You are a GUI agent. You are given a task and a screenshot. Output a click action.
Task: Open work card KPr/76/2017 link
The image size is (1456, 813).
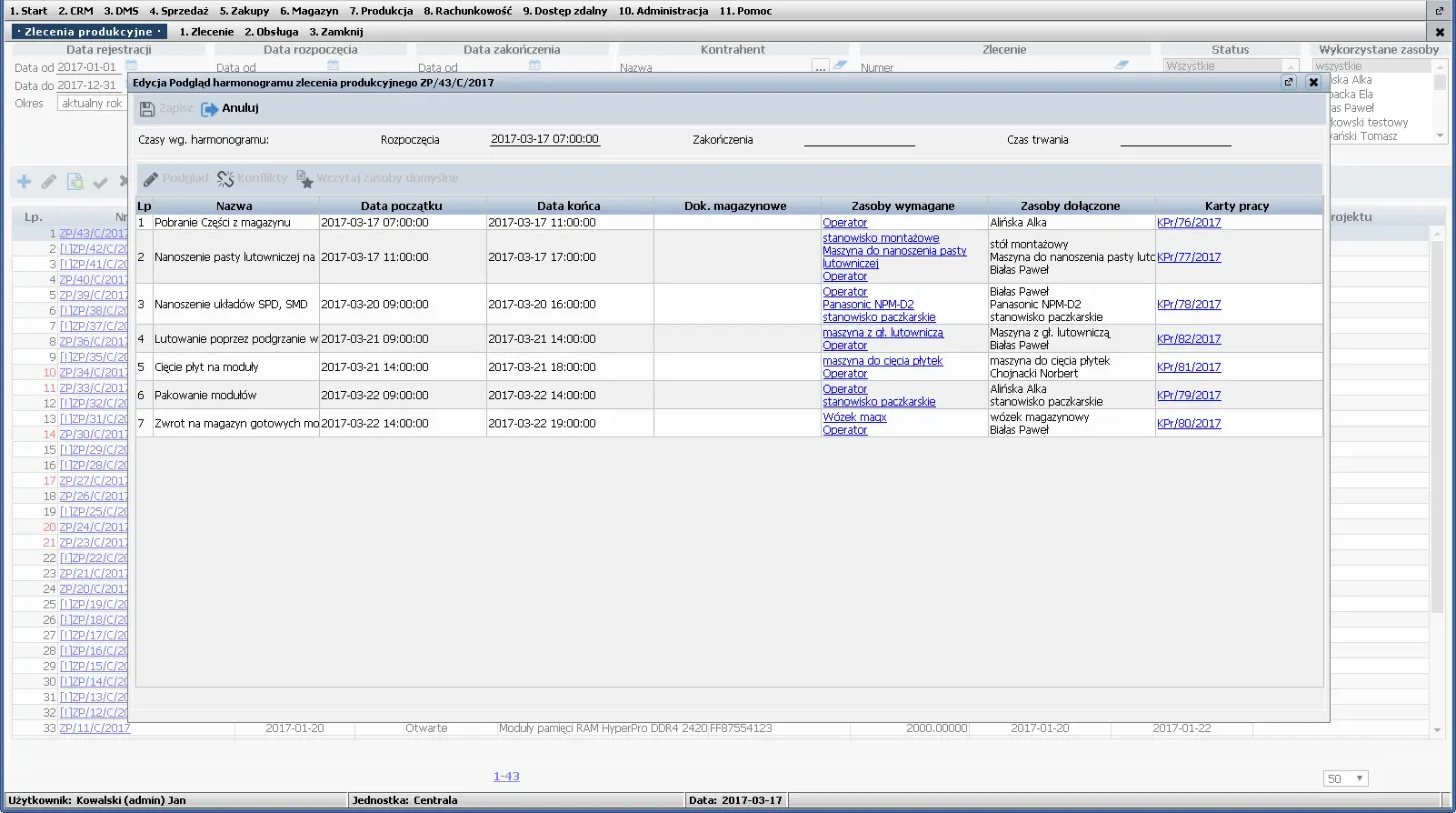[1189, 223]
